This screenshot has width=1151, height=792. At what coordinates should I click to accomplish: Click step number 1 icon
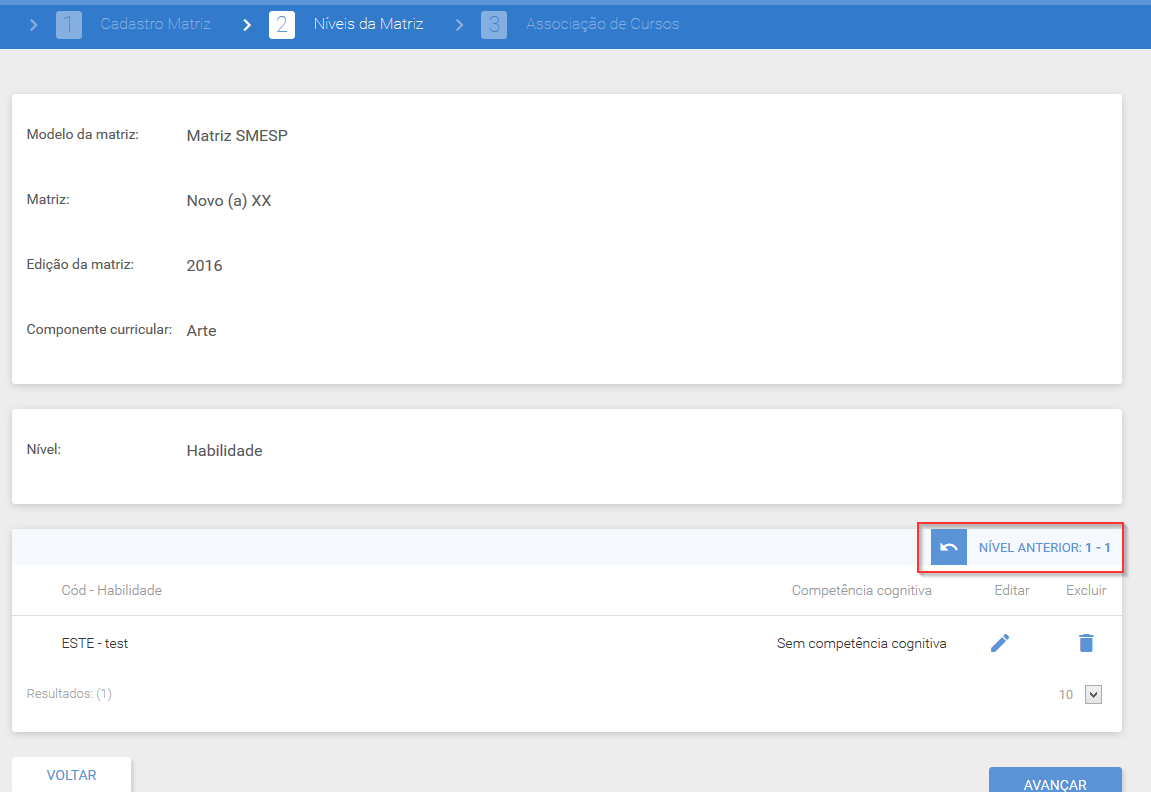click(69, 25)
